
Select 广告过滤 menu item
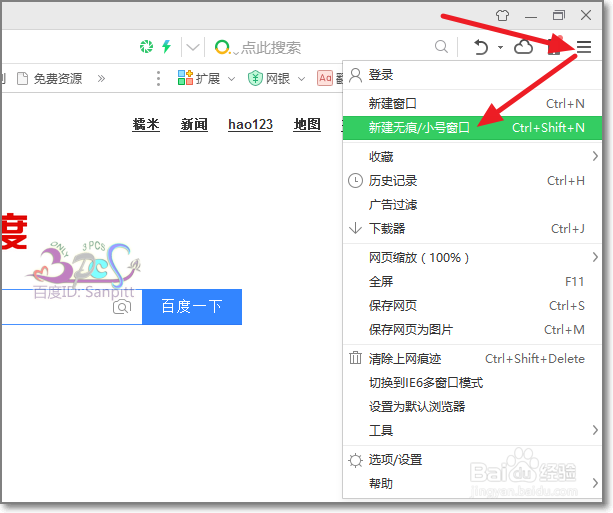point(472,204)
